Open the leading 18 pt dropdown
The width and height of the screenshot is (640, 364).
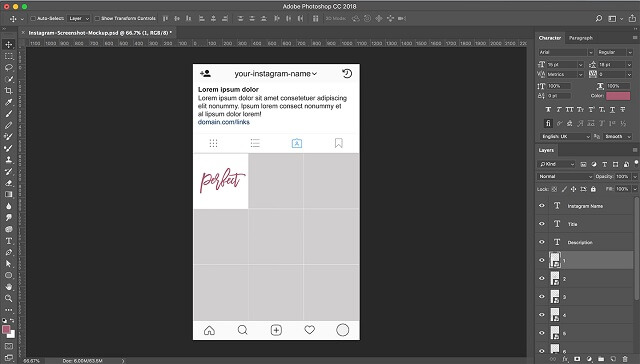coord(629,64)
